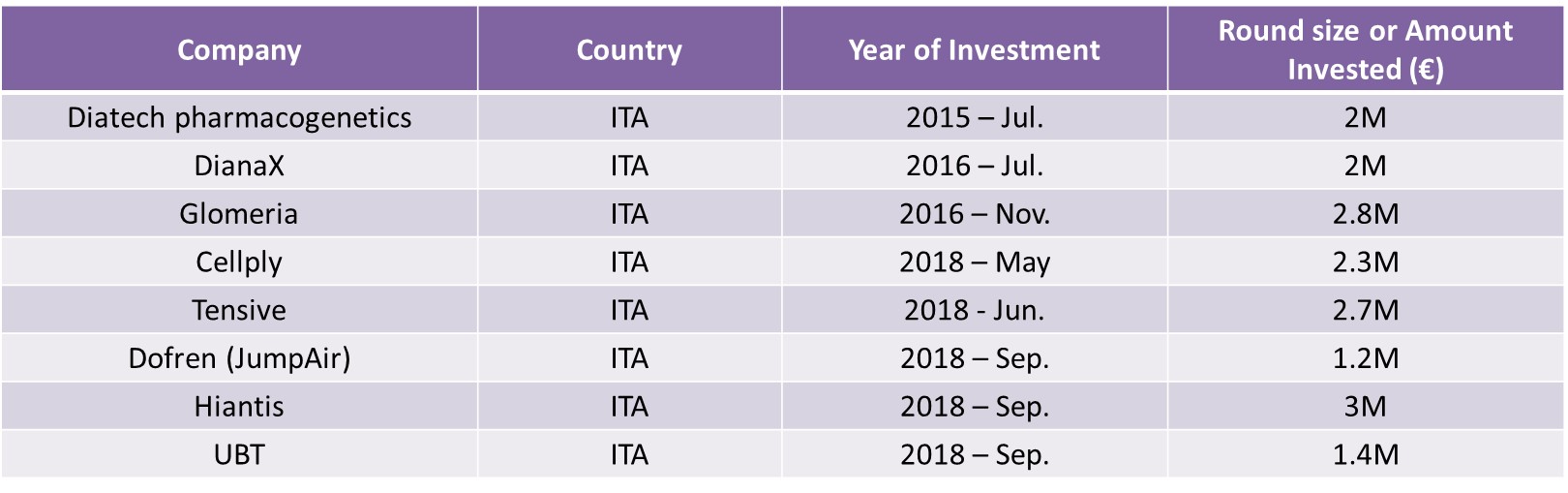Select the DianaX company cell
Image resolution: width=1568 pixels, height=493 pixels.
(239, 166)
